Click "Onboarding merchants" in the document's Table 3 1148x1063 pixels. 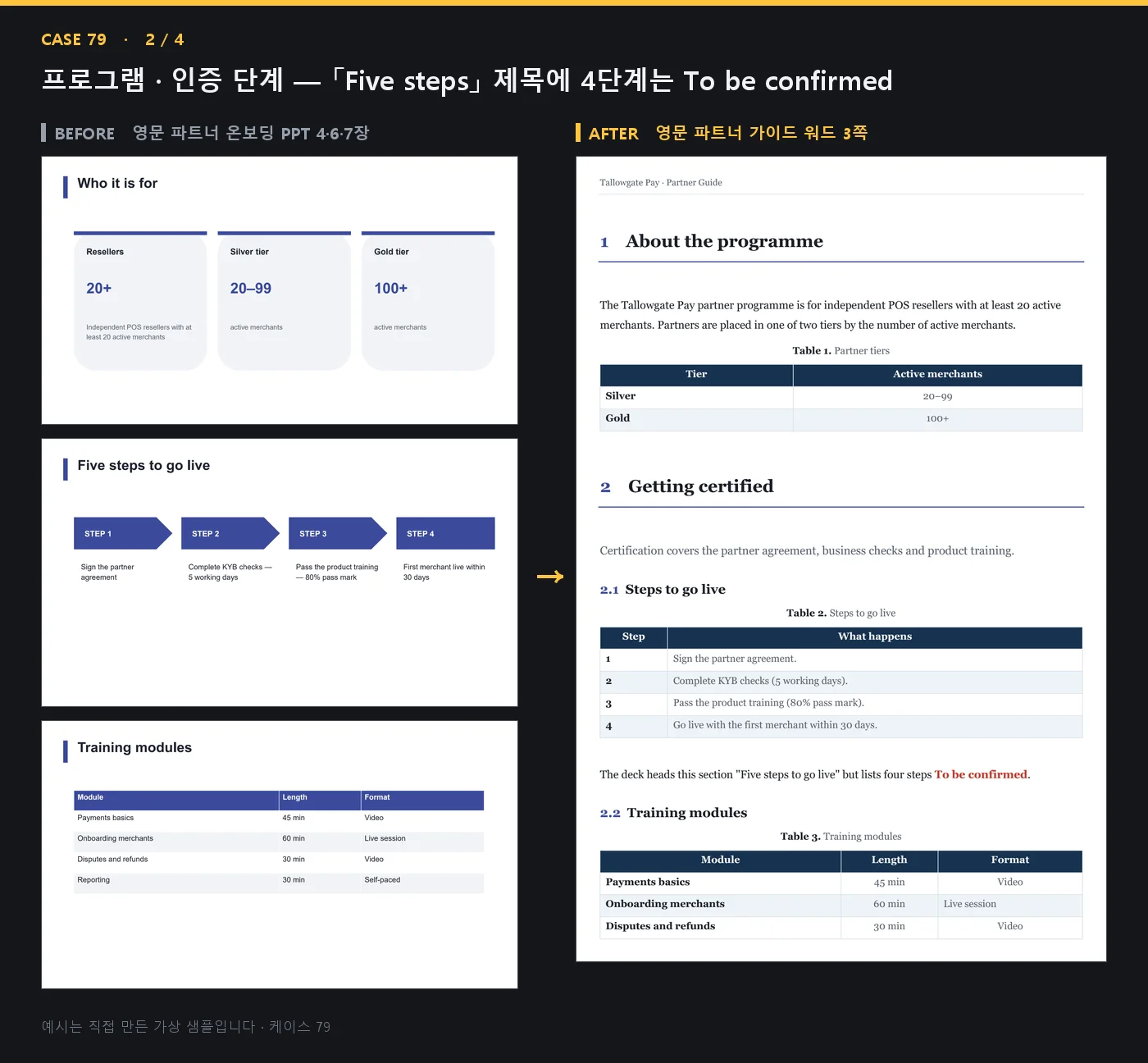[x=665, y=904]
